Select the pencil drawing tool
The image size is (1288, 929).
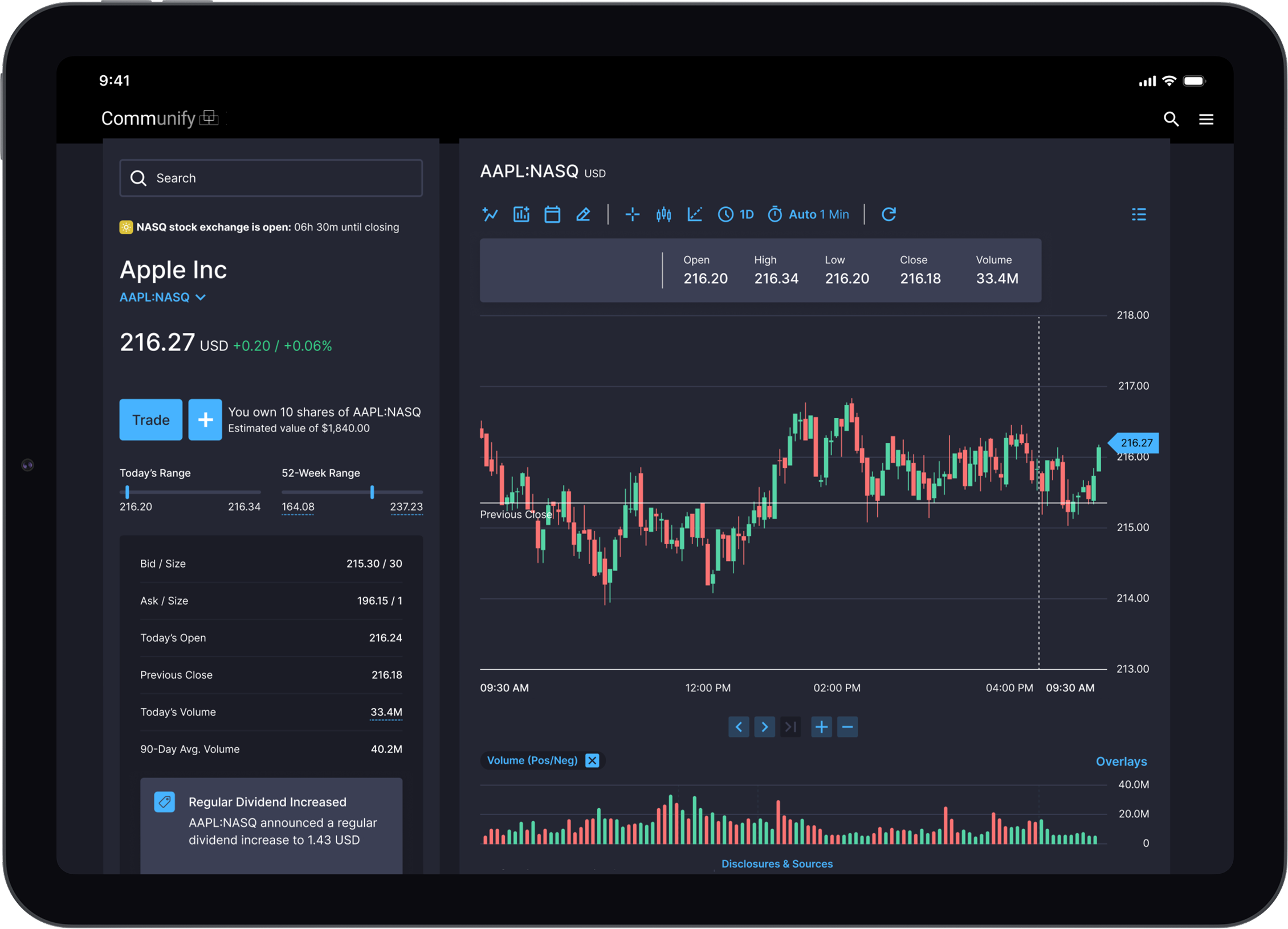(x=583, y=215)
